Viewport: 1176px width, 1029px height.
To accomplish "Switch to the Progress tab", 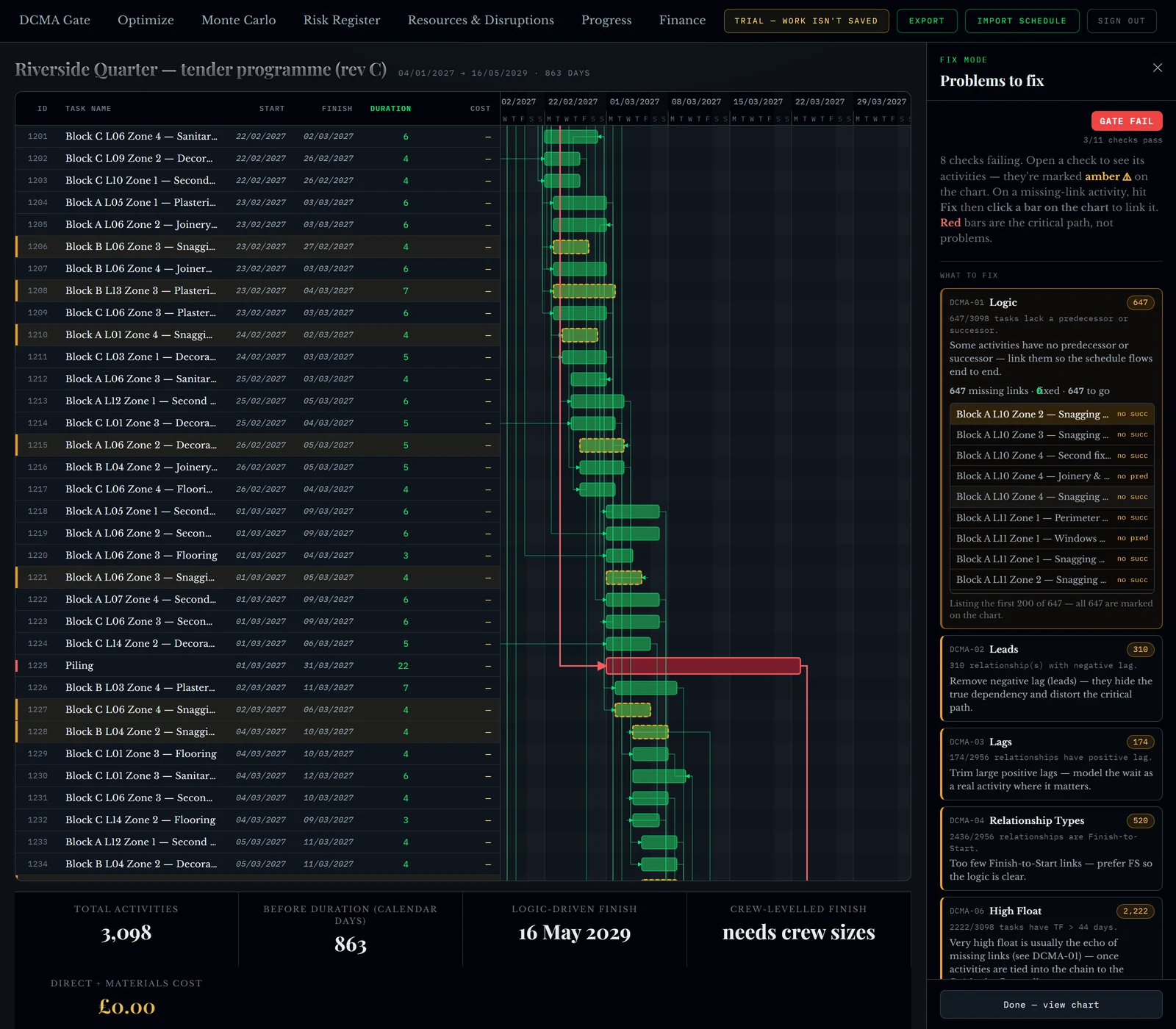I will pyautogui.click(x=606, y=21).
